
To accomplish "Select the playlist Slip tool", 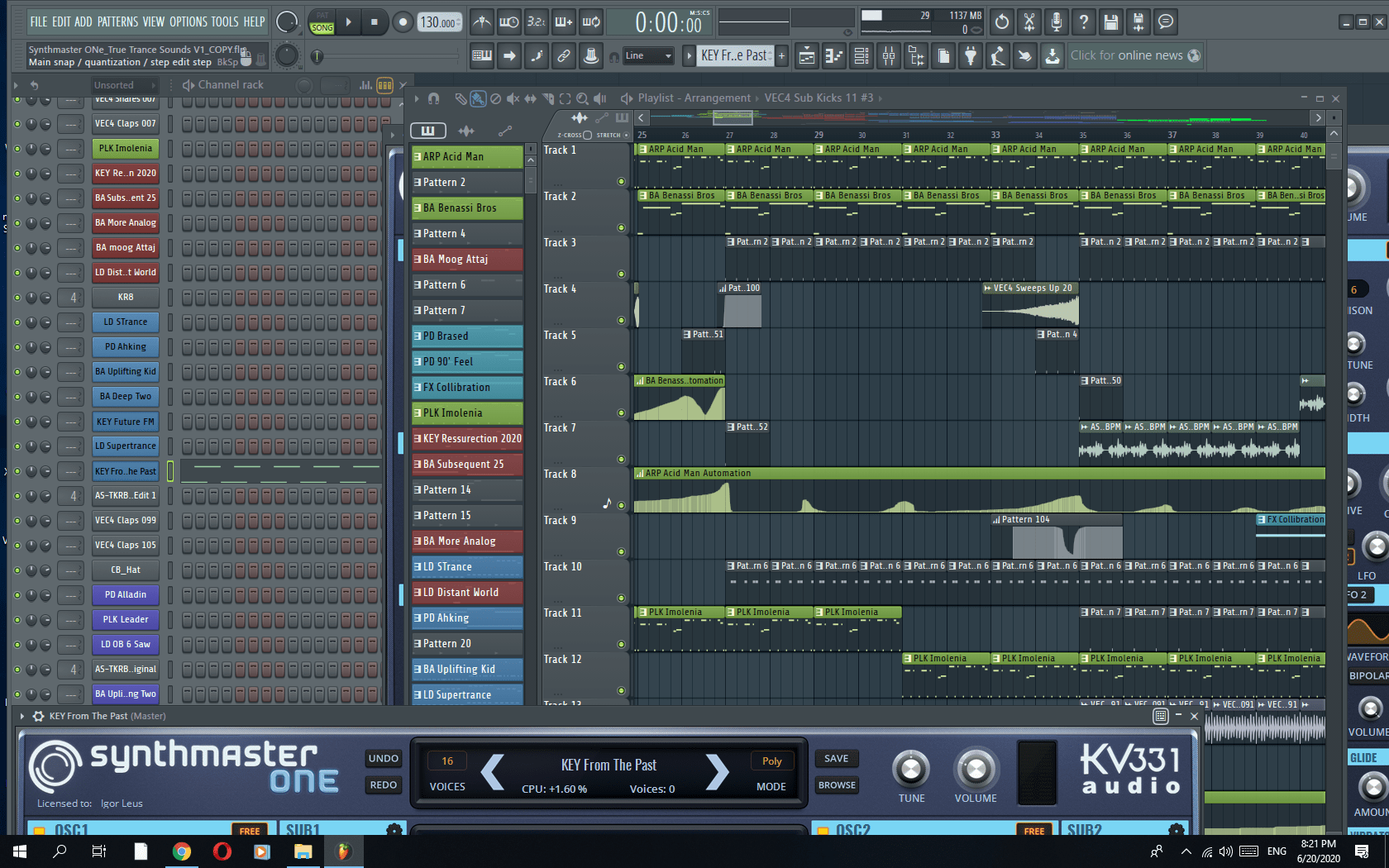I will coord(530,98).
